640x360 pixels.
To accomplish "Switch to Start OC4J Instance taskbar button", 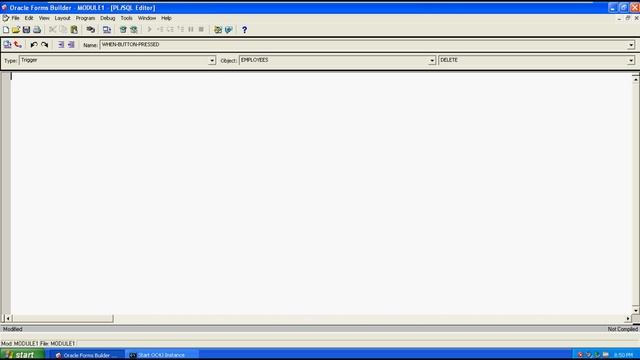I will [x=162, y=355].
